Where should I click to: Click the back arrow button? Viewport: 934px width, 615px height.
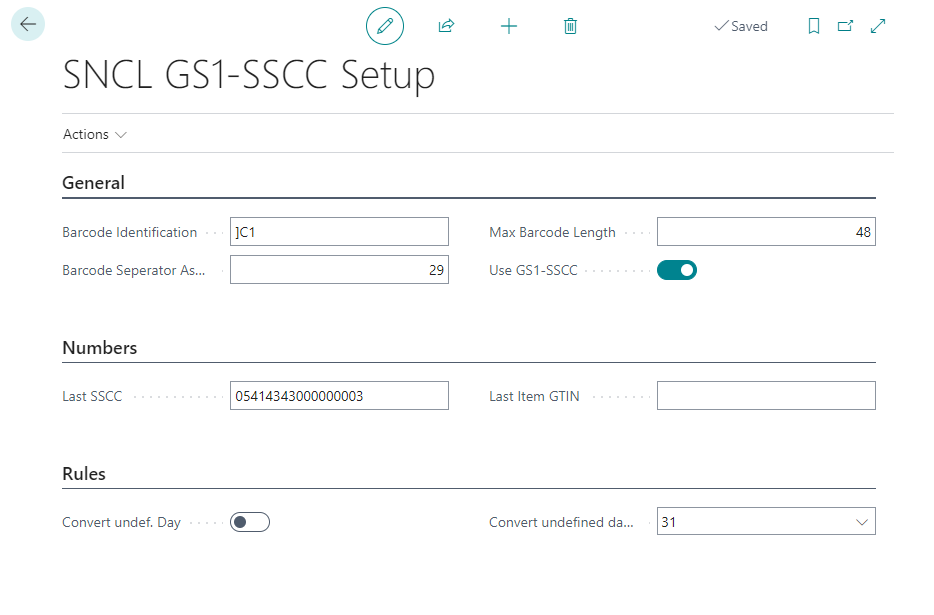(x=28, y=24)
